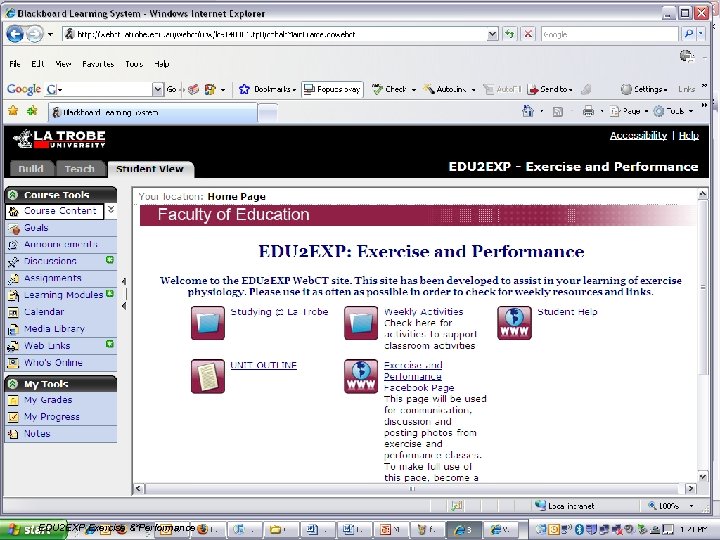Click the Send to button in toolbar
Viewport: 720px width, 540px height.
tap(550, 89)
